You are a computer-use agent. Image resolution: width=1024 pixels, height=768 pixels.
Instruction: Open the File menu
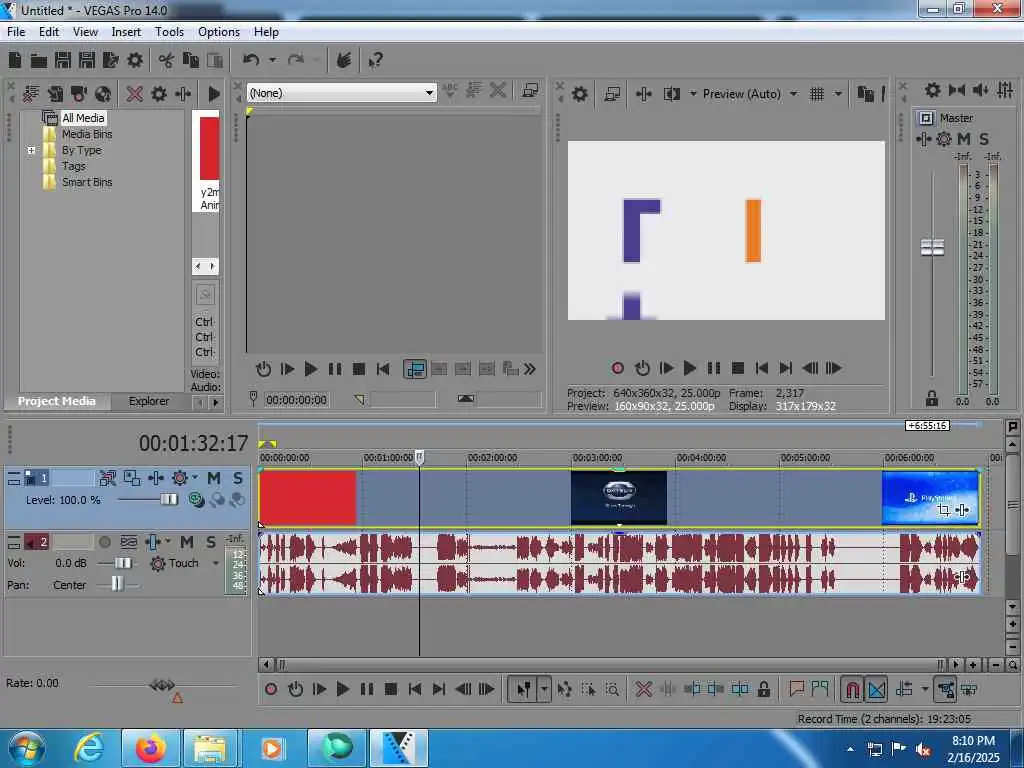[x=16, y=32]
